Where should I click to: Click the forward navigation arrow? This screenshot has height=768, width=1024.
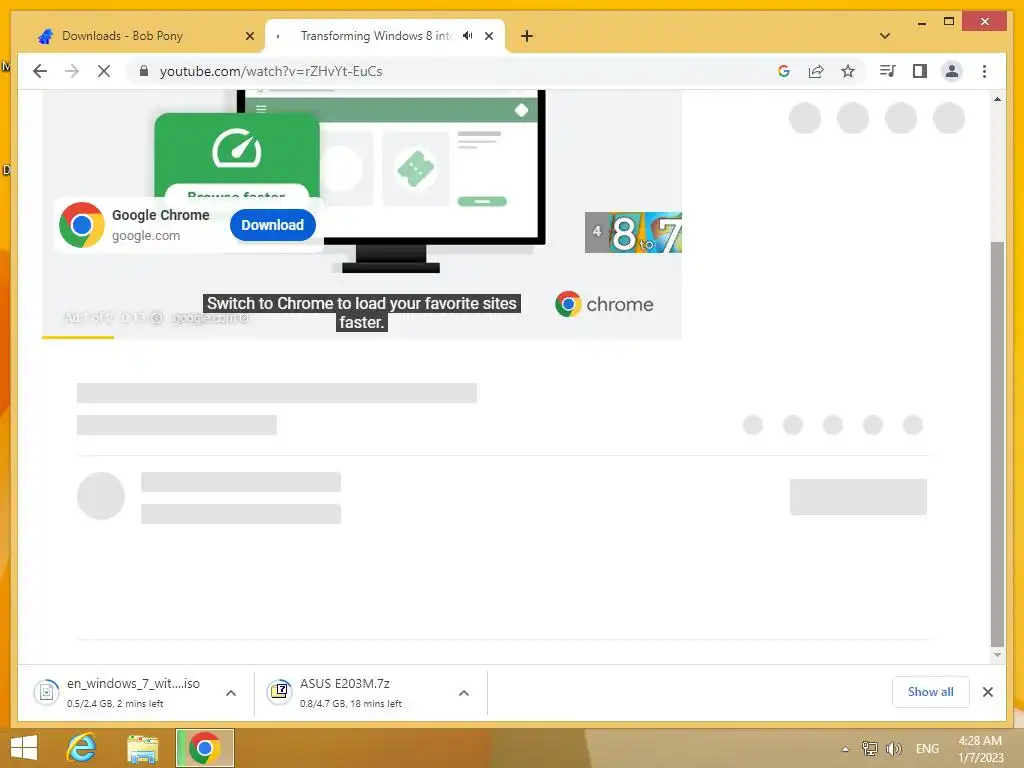72,71
